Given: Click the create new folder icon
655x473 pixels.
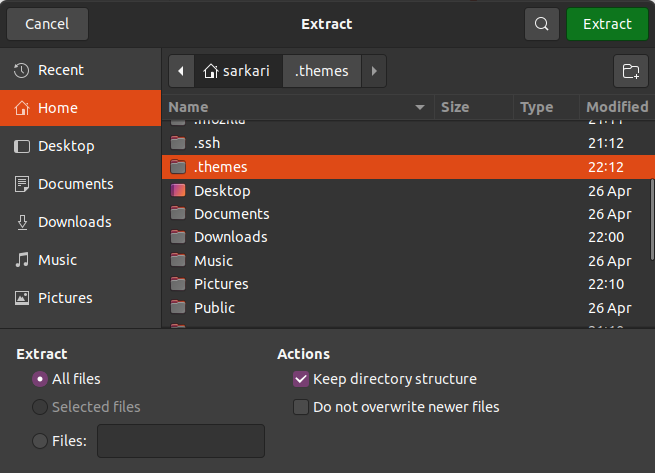Looking at the screenshot, I should pos(630,71).
